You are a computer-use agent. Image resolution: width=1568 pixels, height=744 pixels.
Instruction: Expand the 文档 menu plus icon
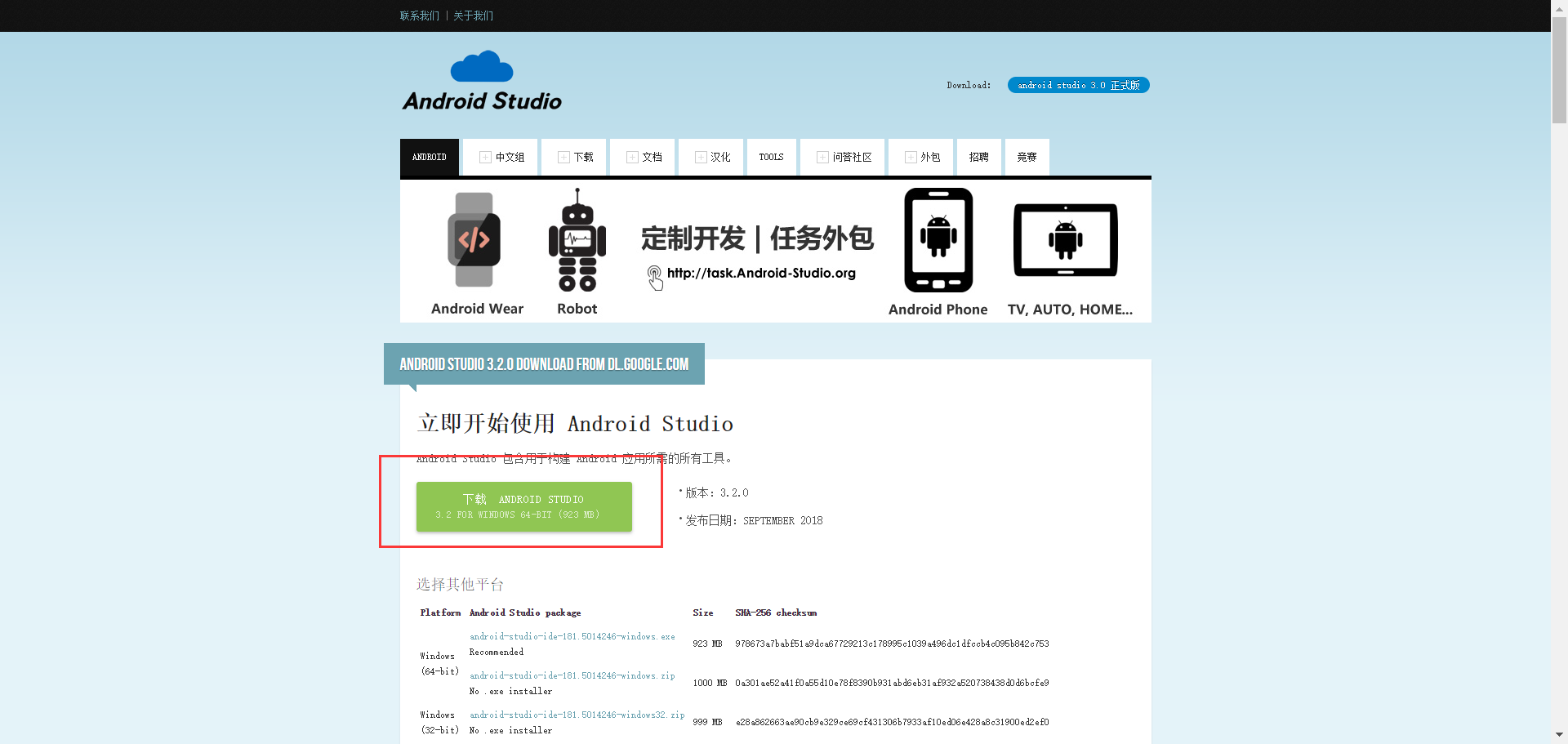click(632, 157)
